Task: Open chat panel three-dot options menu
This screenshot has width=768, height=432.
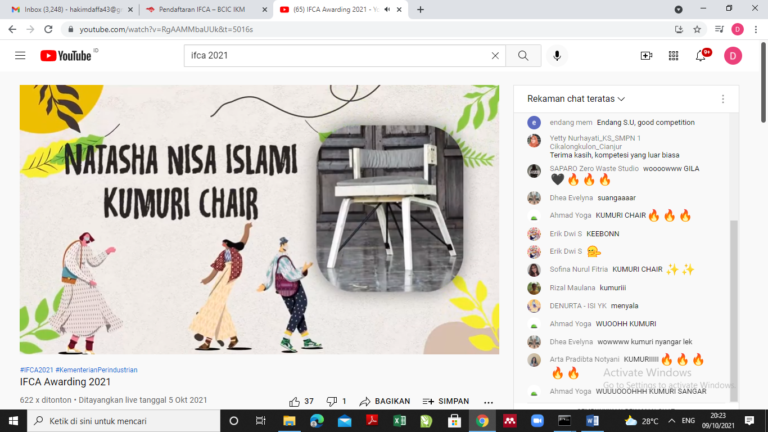Action: pos(723,99)
